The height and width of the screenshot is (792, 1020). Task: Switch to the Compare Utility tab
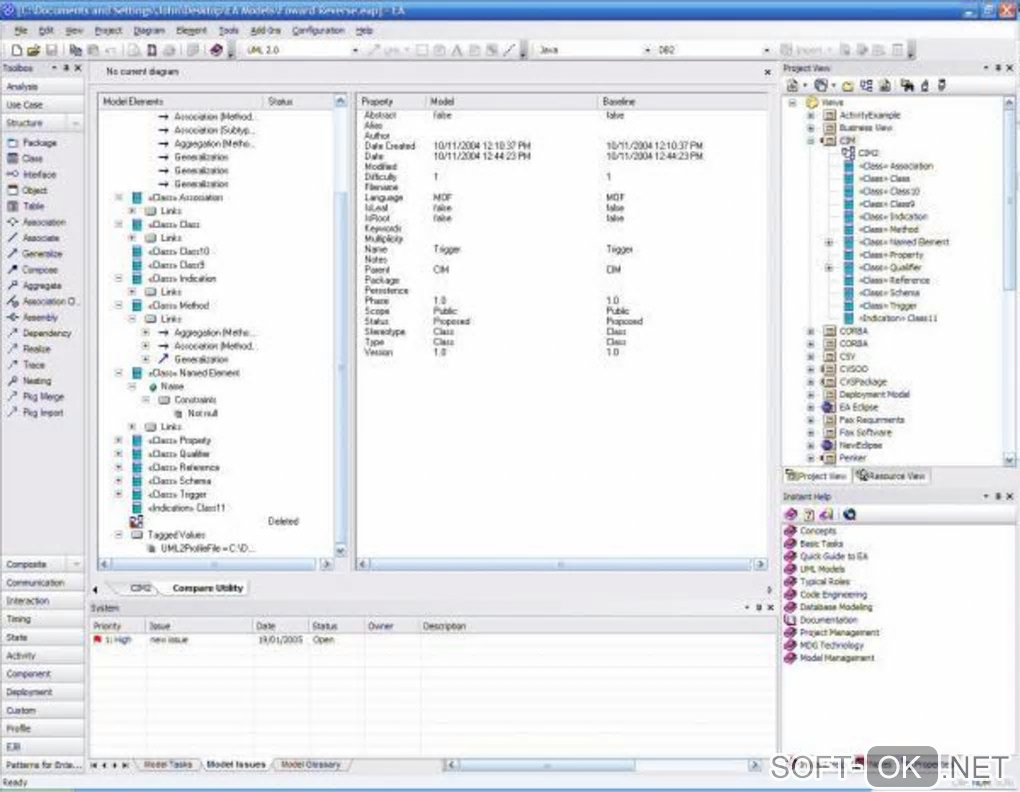pyautogui.click(x=208, y=588)
